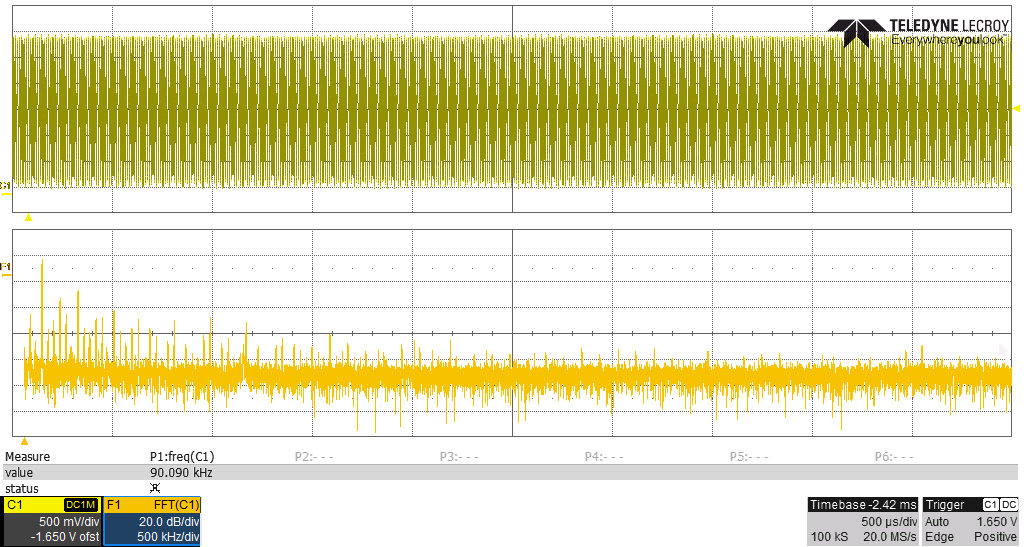The height and width of the screenshot is (547, 1024).
Task: Click the C1 channel ground level marker
Action: tap(5, 186)
